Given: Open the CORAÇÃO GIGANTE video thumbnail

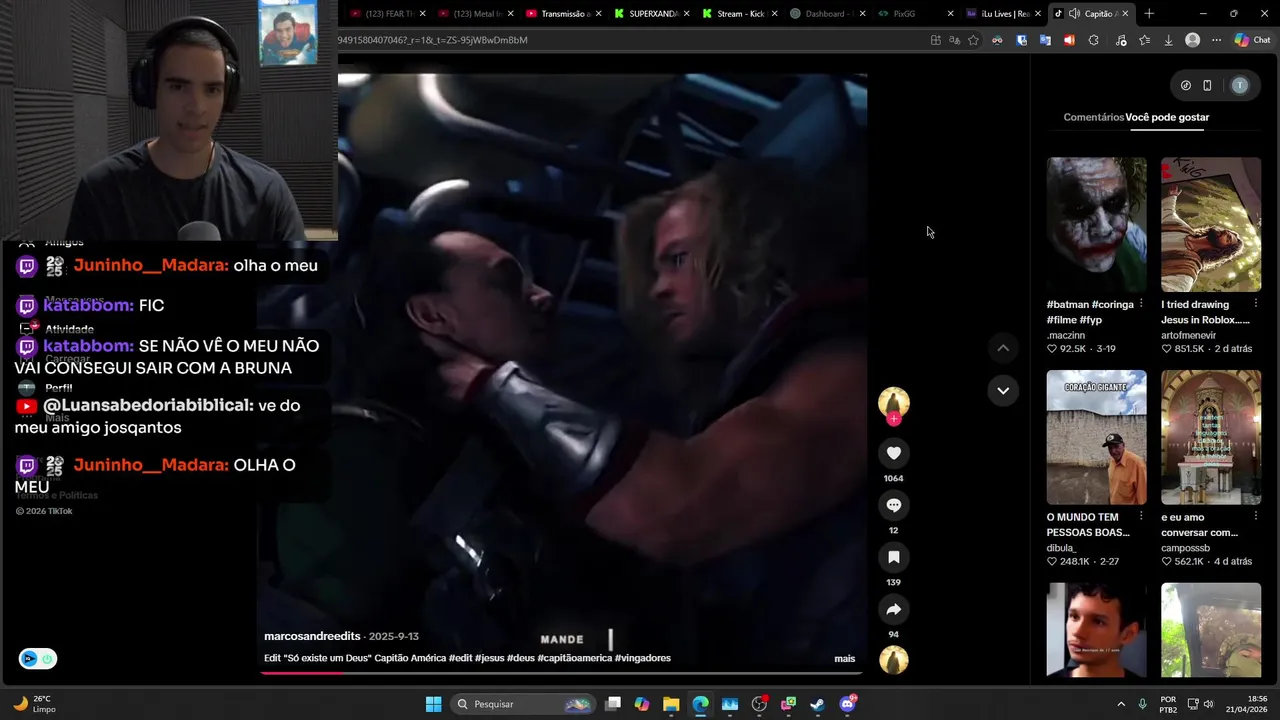Looking at the screenshot, I should point(1097,437).
